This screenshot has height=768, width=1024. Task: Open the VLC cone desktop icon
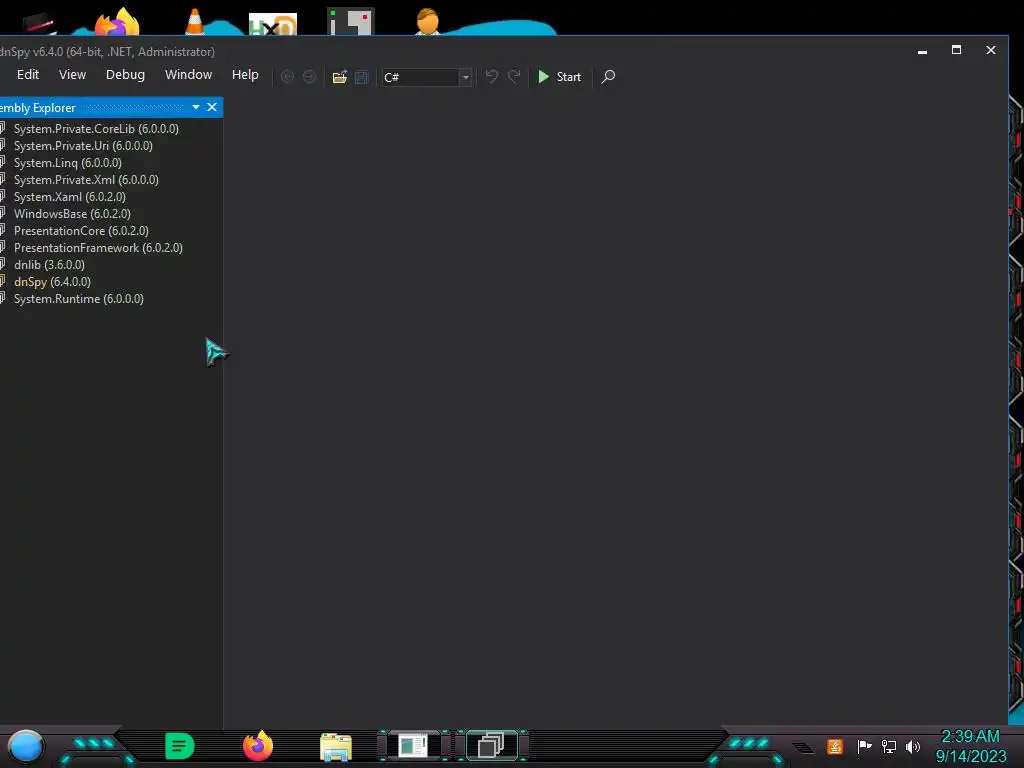pyautogui.click(x=195, y=20)
